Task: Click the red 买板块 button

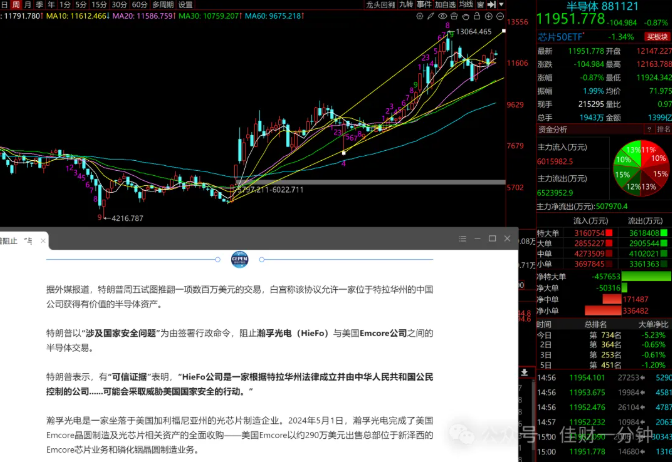Action: click(x=657, y=37)
